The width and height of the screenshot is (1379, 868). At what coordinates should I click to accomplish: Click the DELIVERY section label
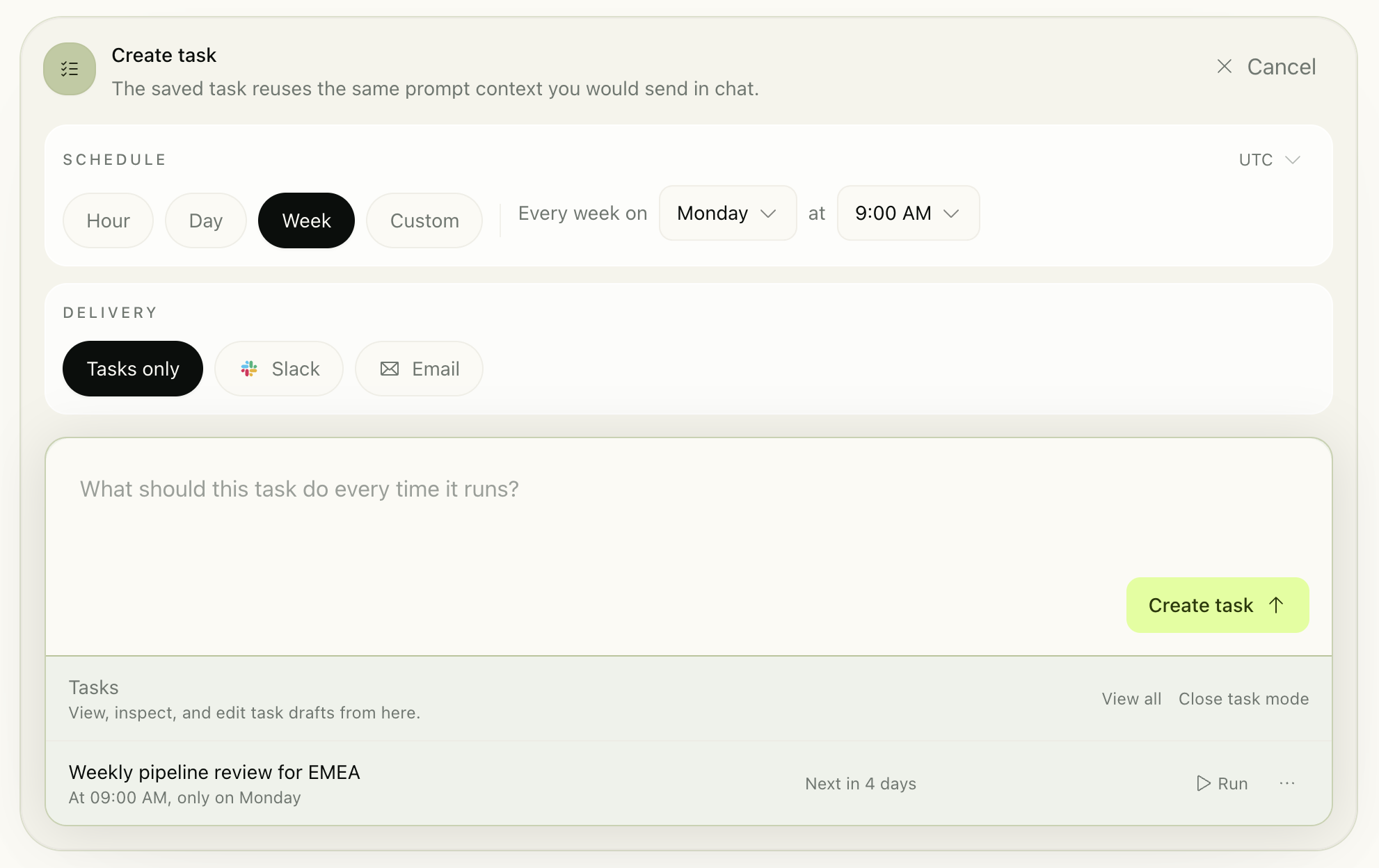pos(110,313)
